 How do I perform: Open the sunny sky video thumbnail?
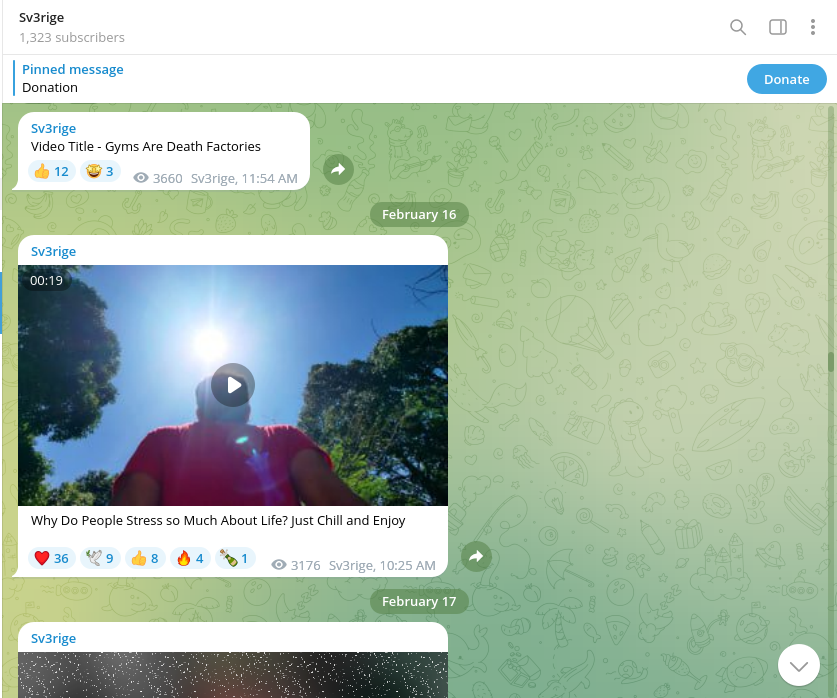[233, 385]
